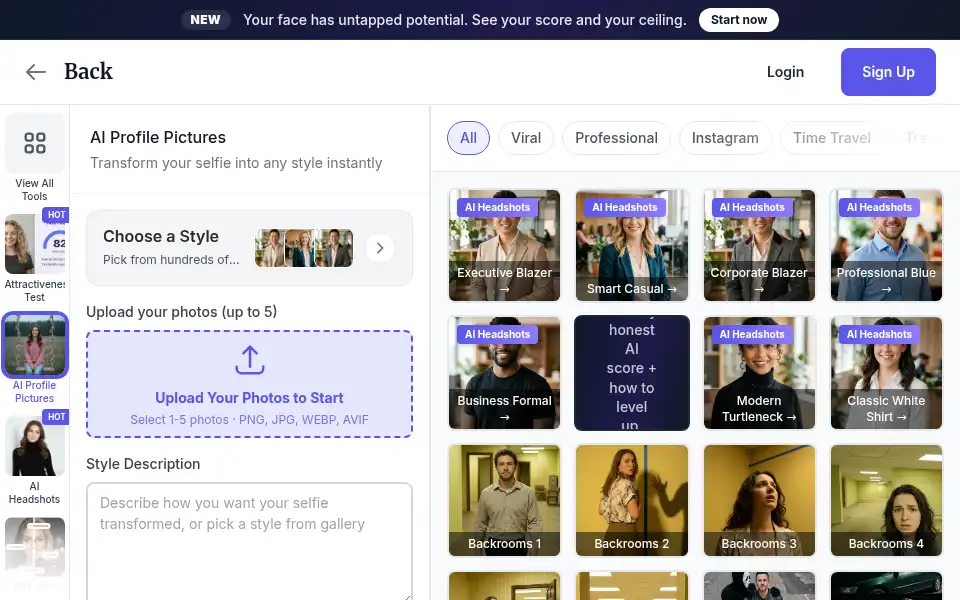Choose the Classic White Shirt style
Screen dimensions: 960x600
point(886,373)
